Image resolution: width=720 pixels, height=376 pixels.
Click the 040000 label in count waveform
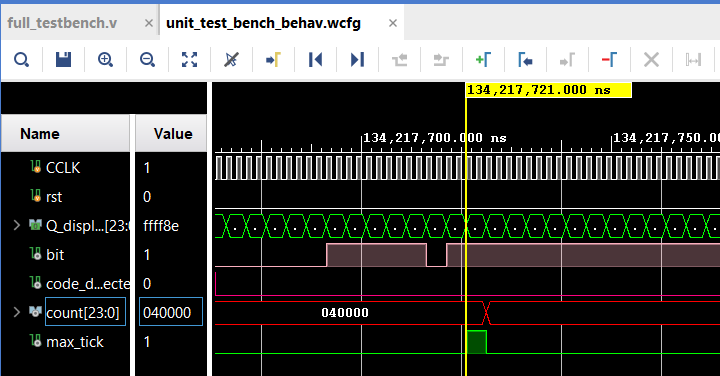(345, 313)
